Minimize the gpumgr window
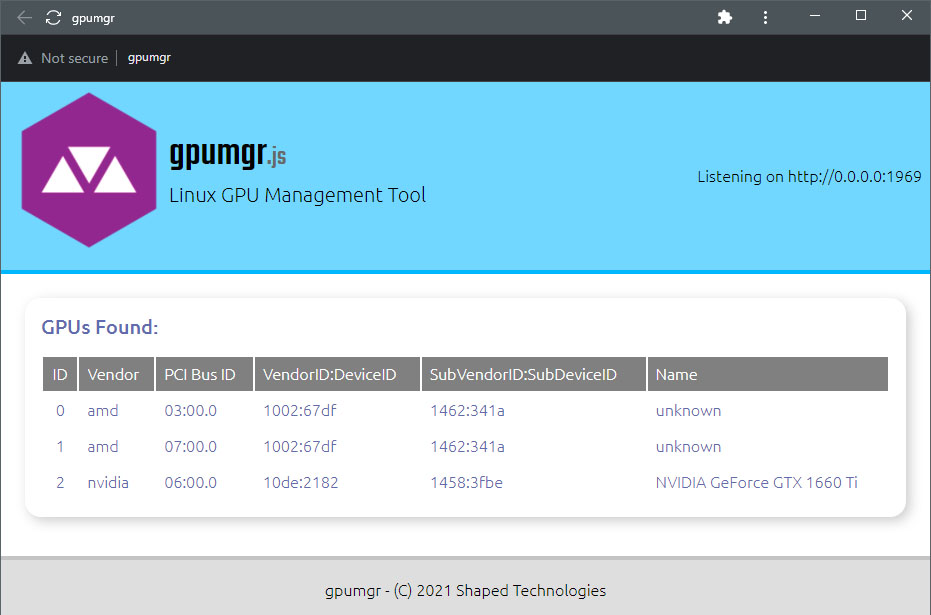The height and width of the screenshot is (615, 931). point(815,16)
